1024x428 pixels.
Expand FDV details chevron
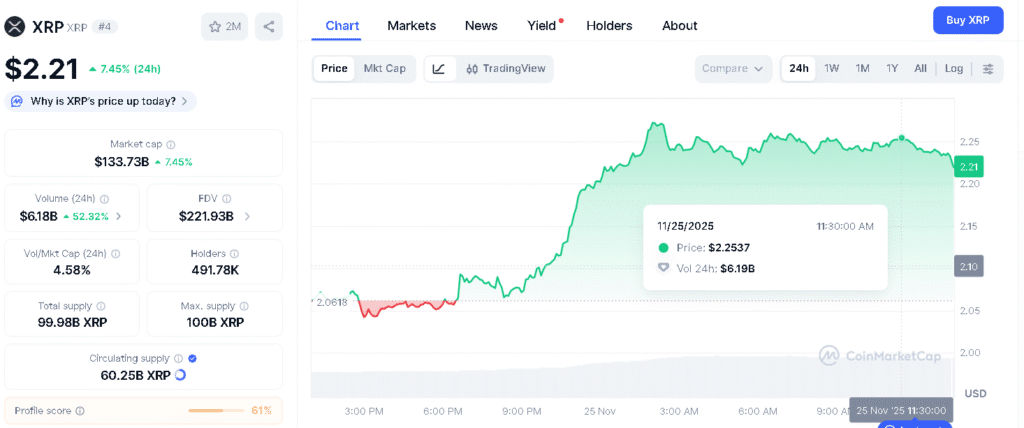[246, 216]
